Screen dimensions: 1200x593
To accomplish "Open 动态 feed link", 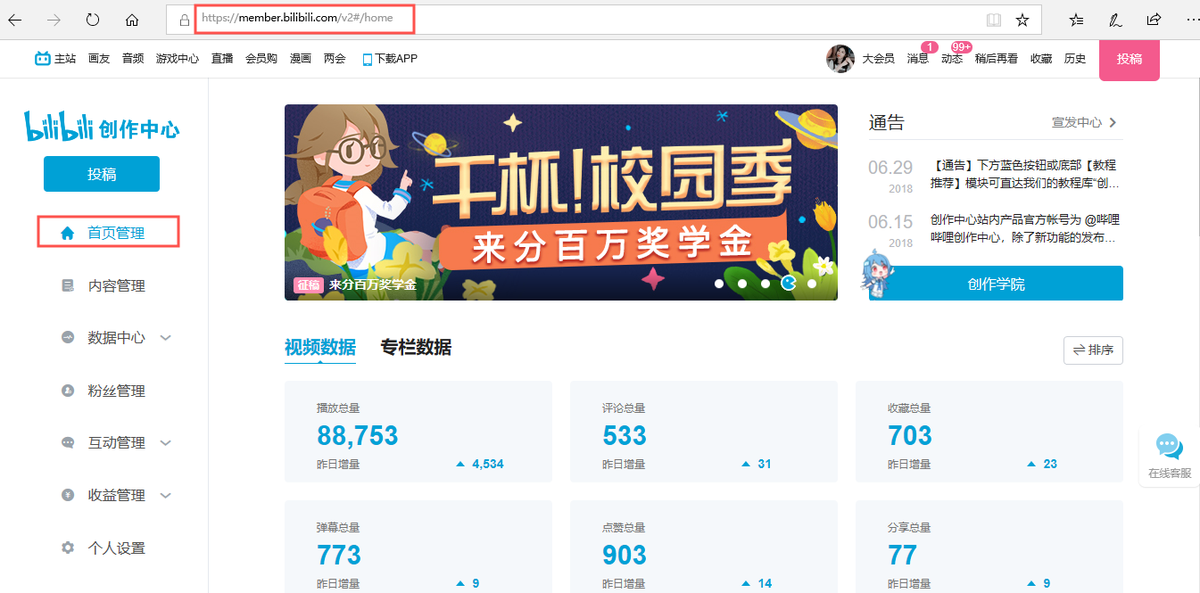I will click(x=951, y=59).
